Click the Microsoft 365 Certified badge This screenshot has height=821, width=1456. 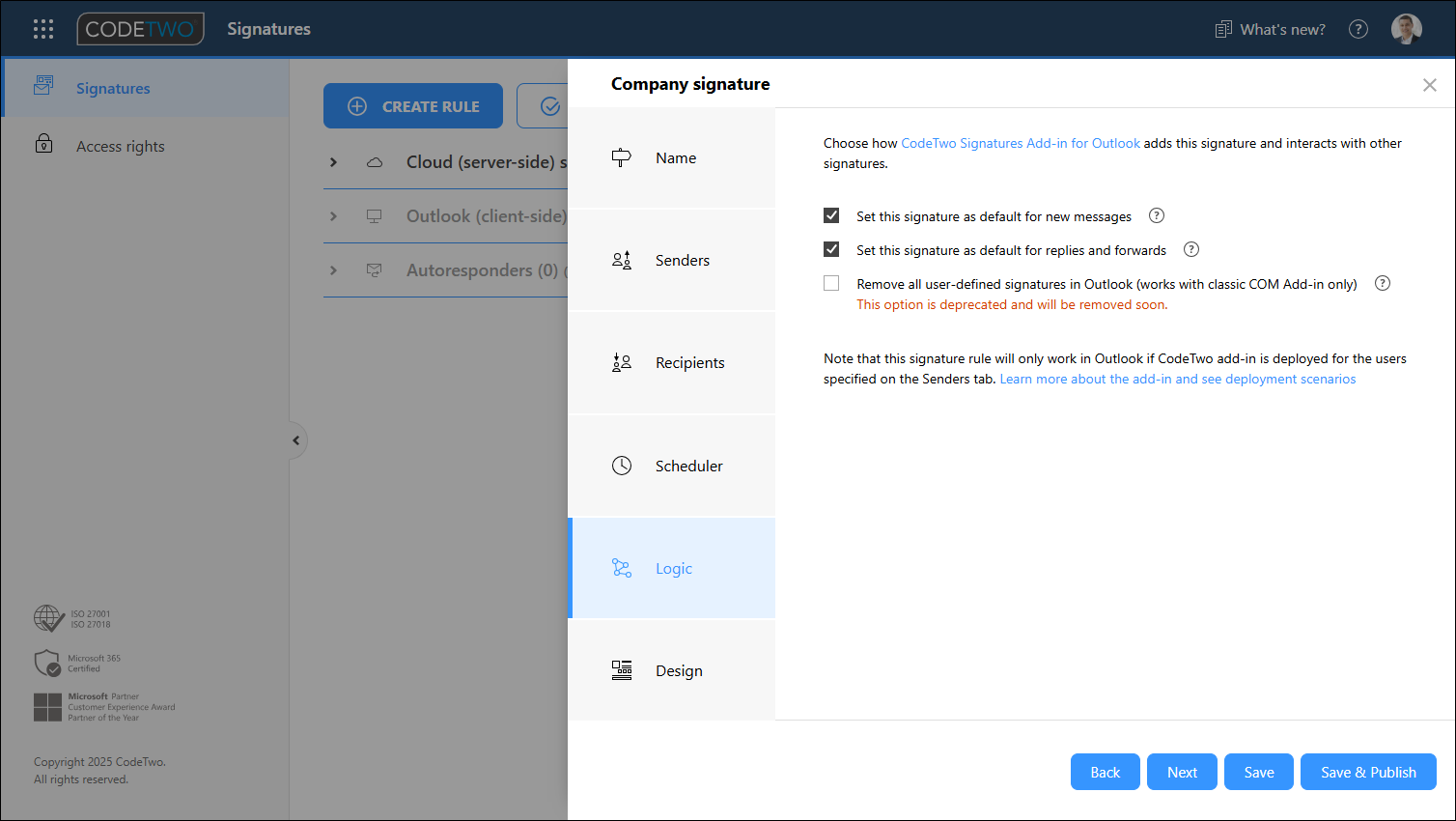coord(77,664)
